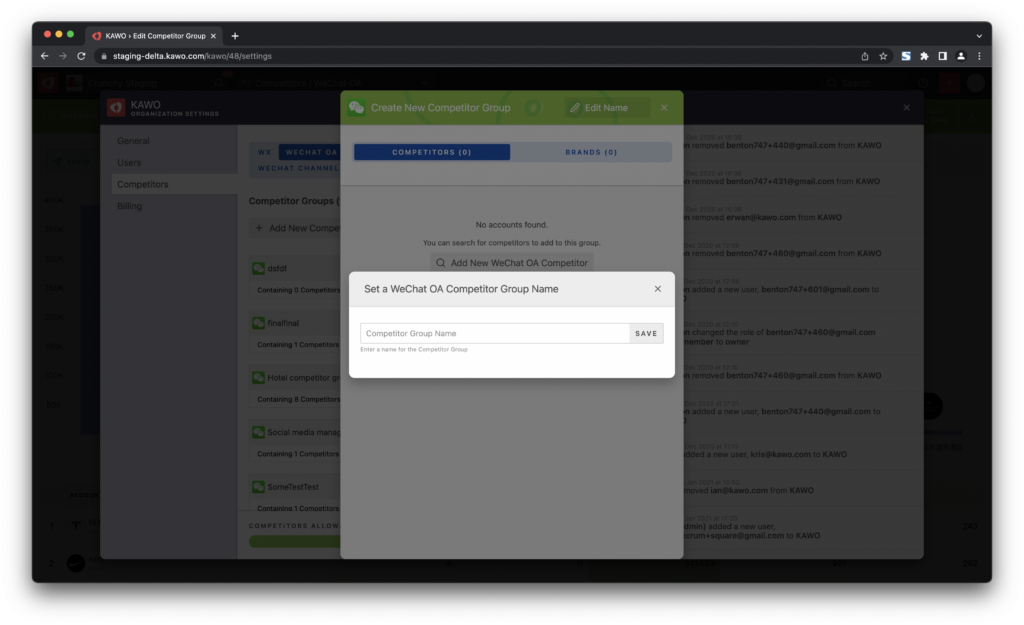Click the share icon in address bar

click(x=865, y=56)
